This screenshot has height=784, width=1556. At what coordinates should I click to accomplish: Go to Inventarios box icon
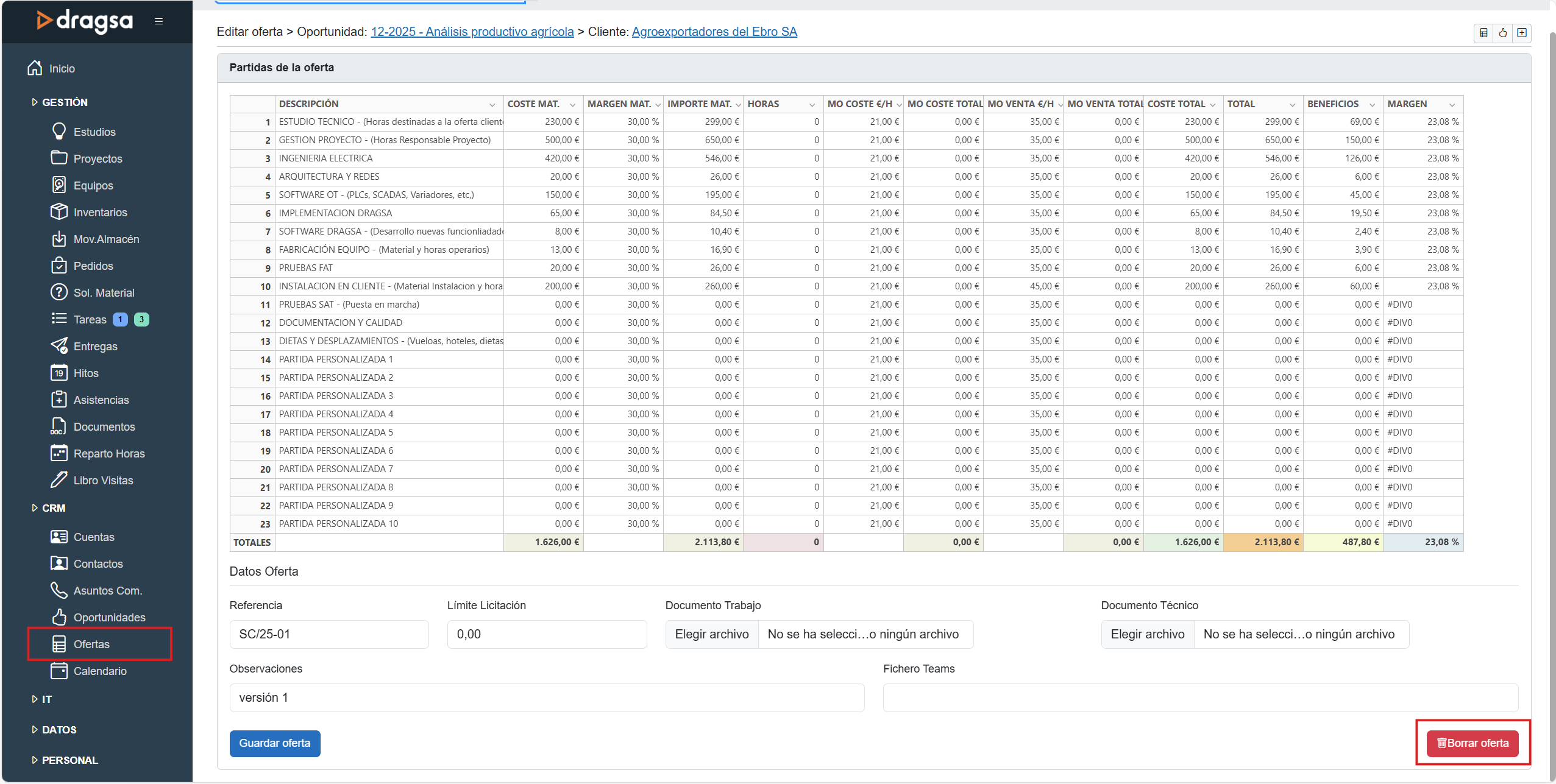click(x=59, y=212)
